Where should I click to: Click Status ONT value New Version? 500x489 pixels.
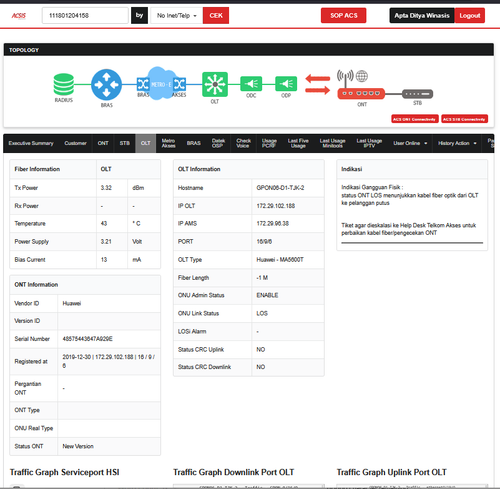(78, 446)
